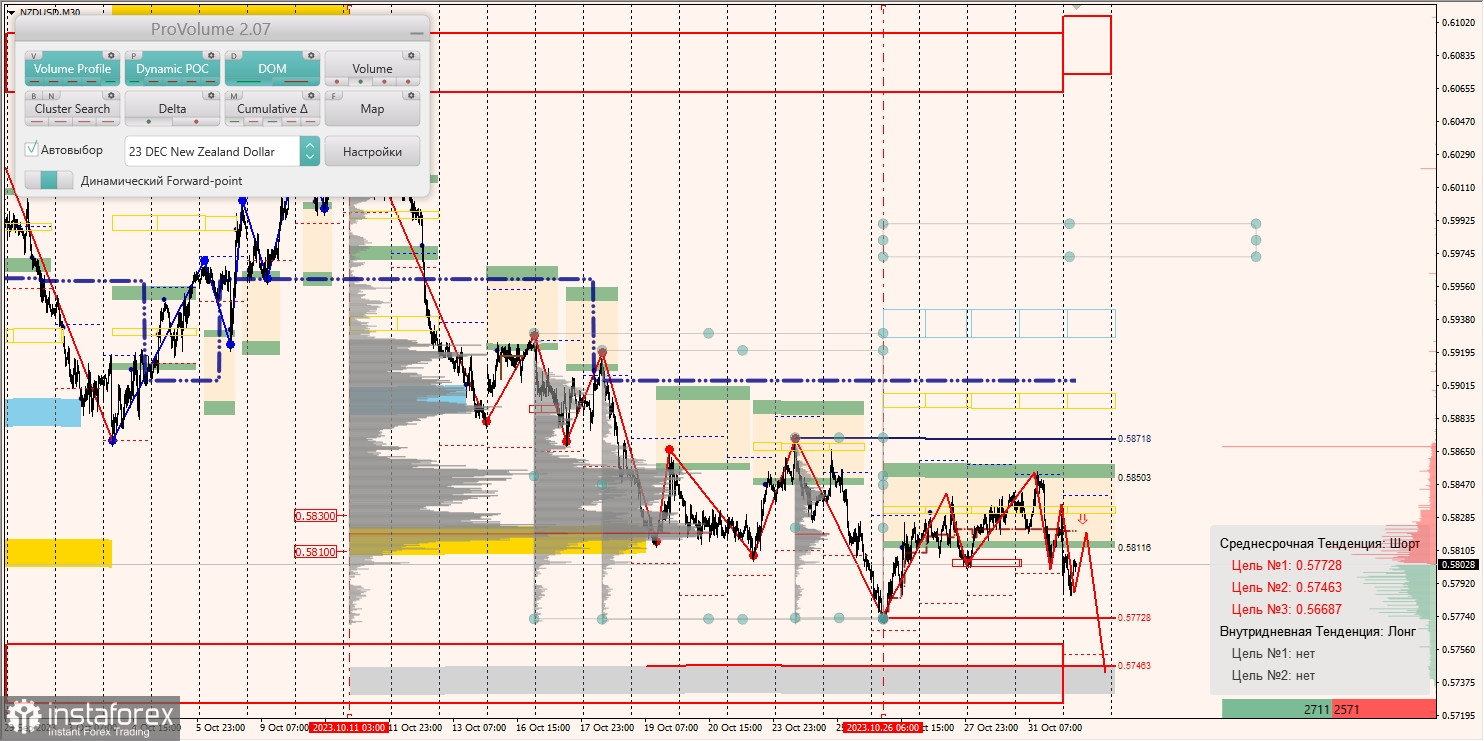Uncheck the Автовыбор checkbox
This screenshot has width=1484, height=741.
[32, 149]
